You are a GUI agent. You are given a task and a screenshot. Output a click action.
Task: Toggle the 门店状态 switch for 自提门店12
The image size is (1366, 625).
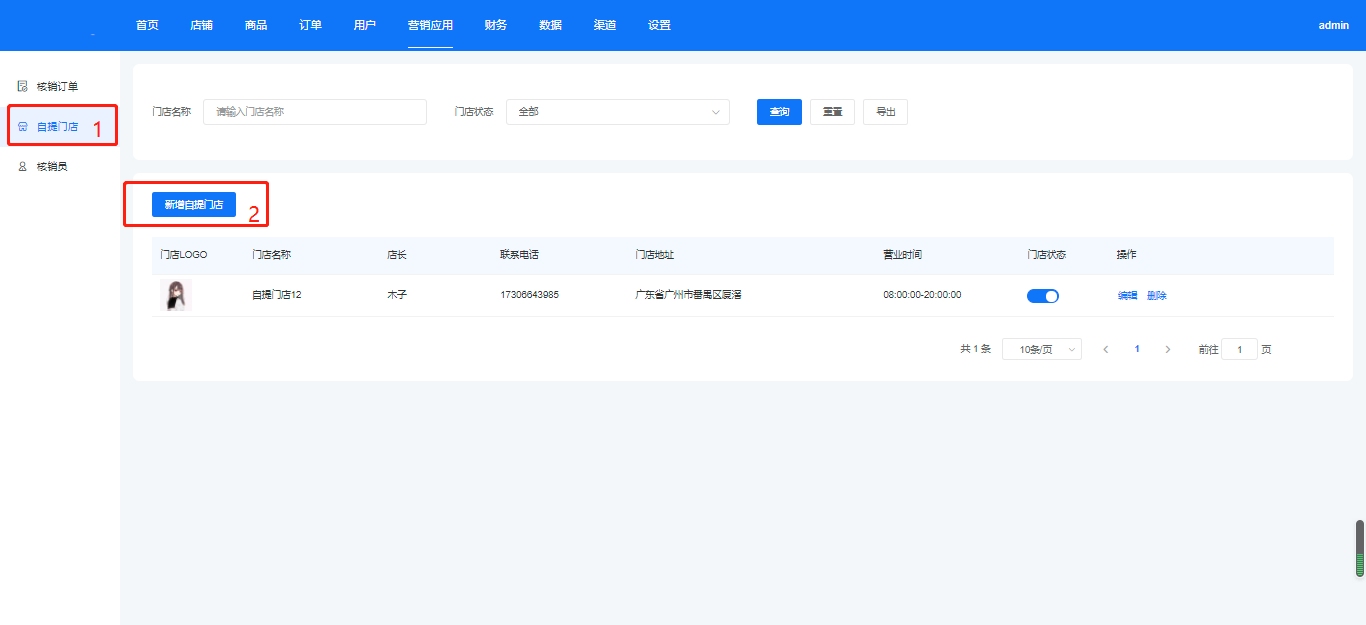click(1042, 296)
